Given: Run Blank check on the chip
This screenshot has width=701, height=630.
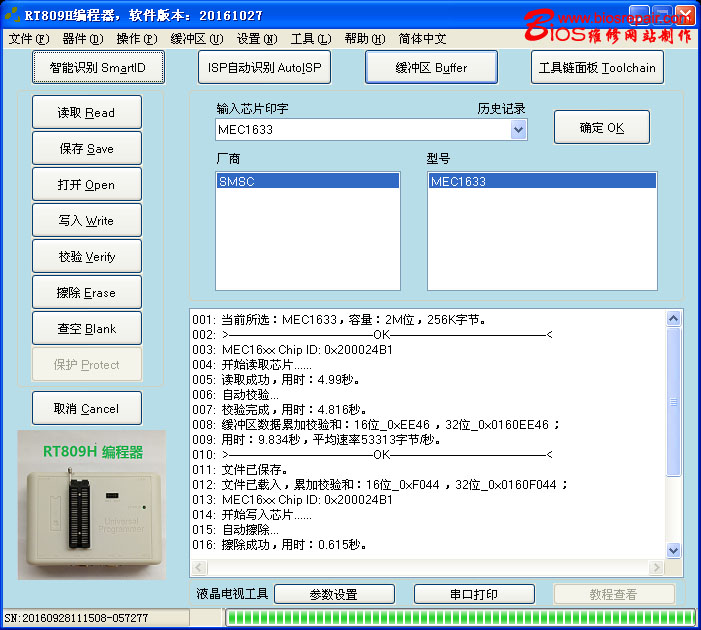Looking at the screenshot, I should point(87,328).
